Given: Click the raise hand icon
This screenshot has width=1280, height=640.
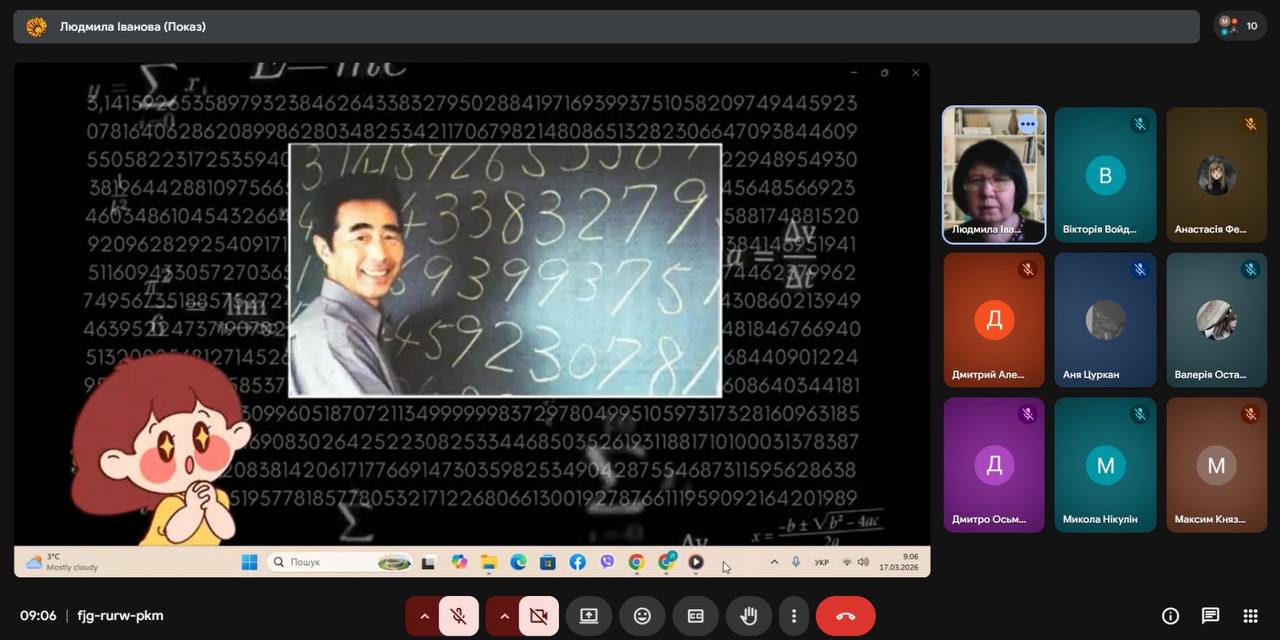Looking at the screenshot, I should coord(748,616).
